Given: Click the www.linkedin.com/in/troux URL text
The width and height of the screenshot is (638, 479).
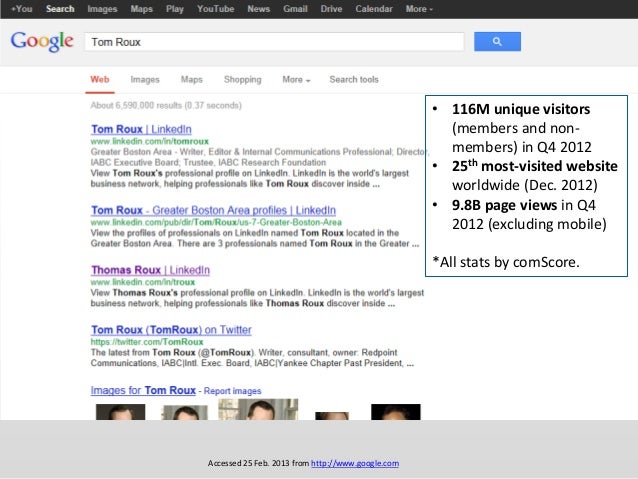Looking at the screenshot, I should (x=143, y=282).
